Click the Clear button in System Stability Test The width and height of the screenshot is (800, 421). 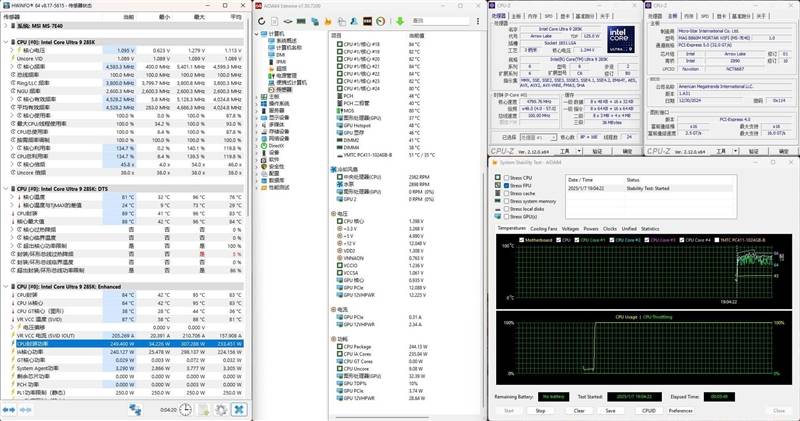(579, 411)
